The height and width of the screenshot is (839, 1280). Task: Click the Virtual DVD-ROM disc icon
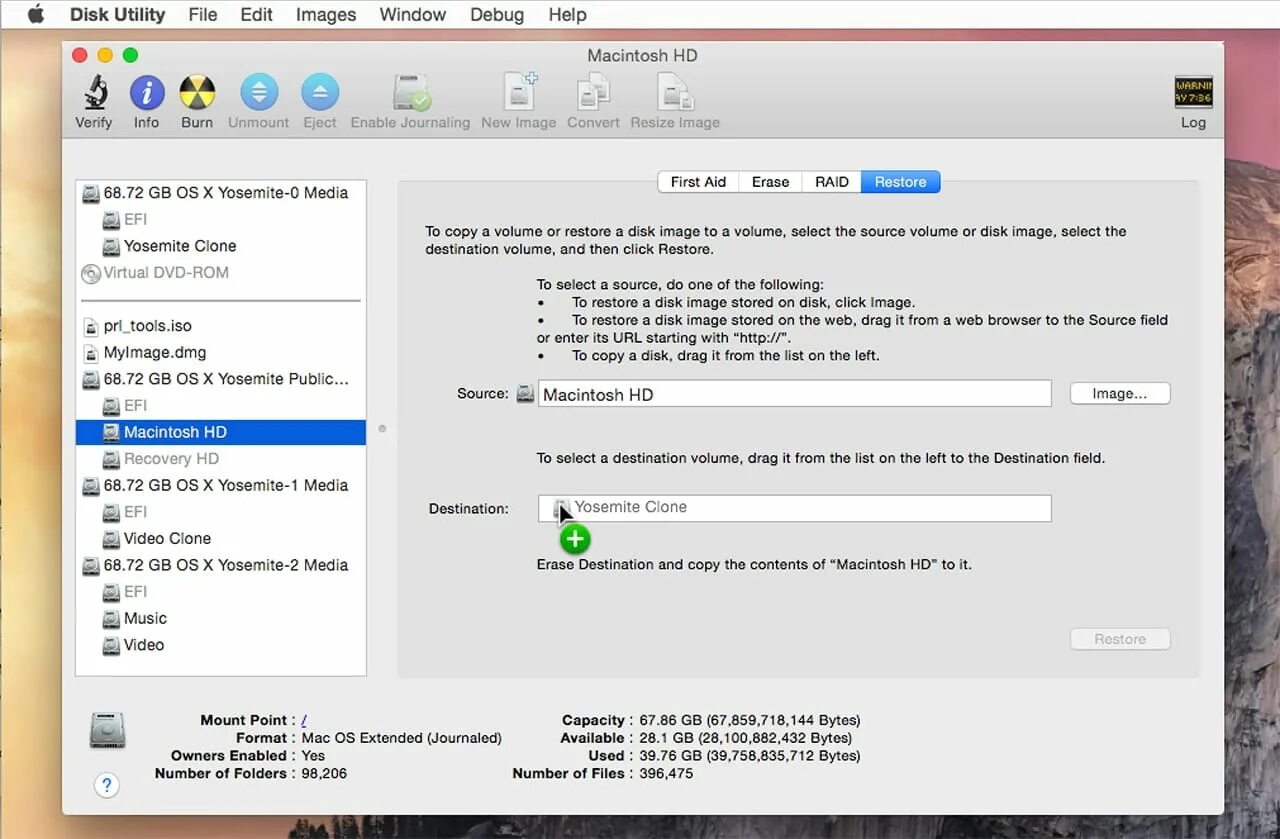point(91,273)
